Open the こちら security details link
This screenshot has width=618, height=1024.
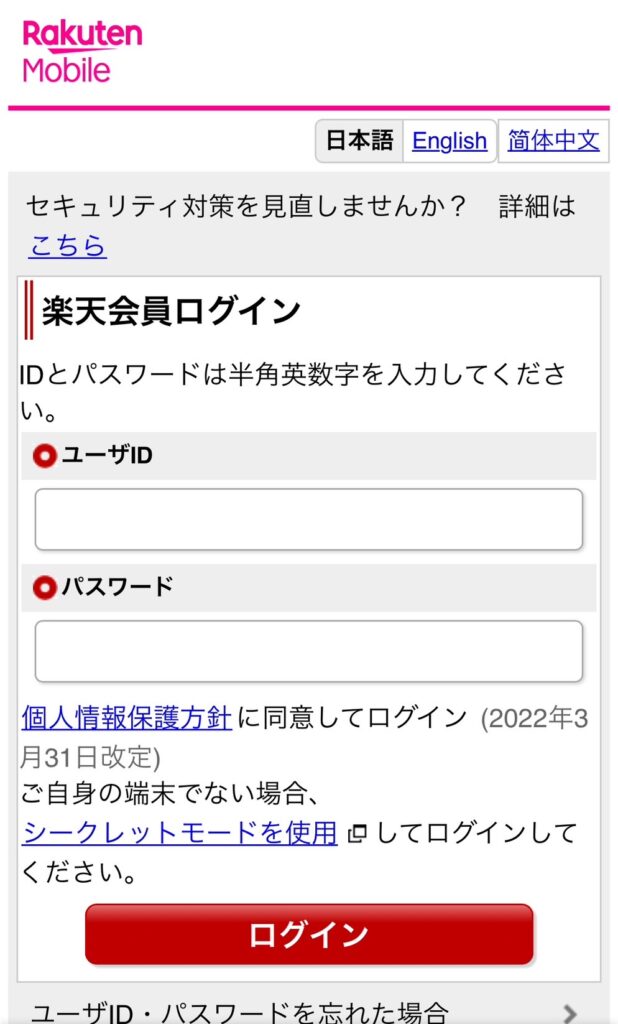point(67,246)
